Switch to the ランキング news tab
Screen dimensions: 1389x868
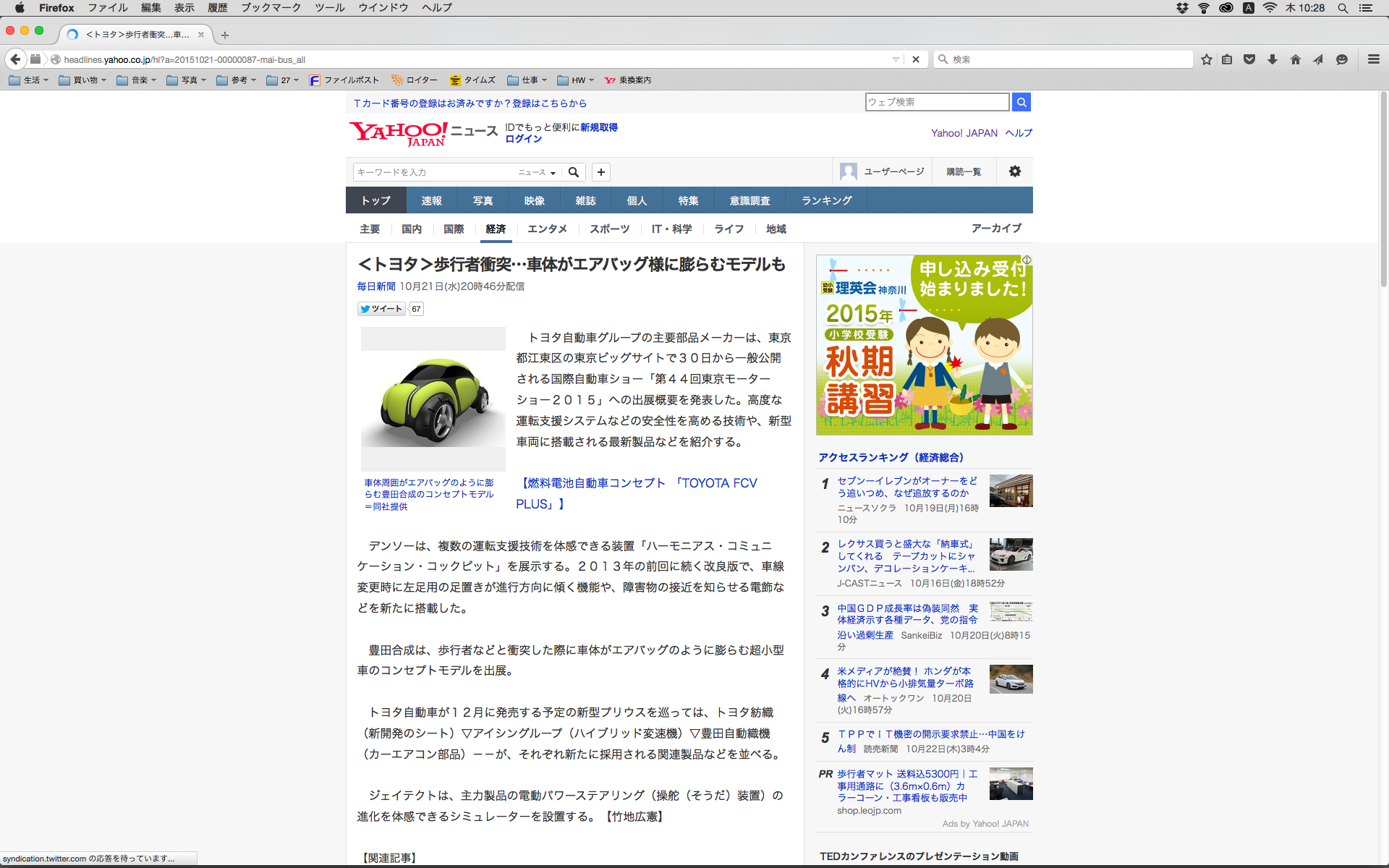pos(826,200)
